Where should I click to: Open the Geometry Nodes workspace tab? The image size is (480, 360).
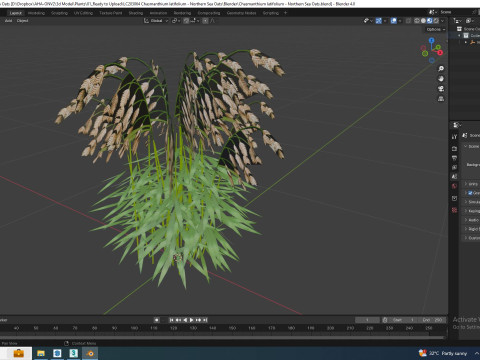[x=241, y=13]
